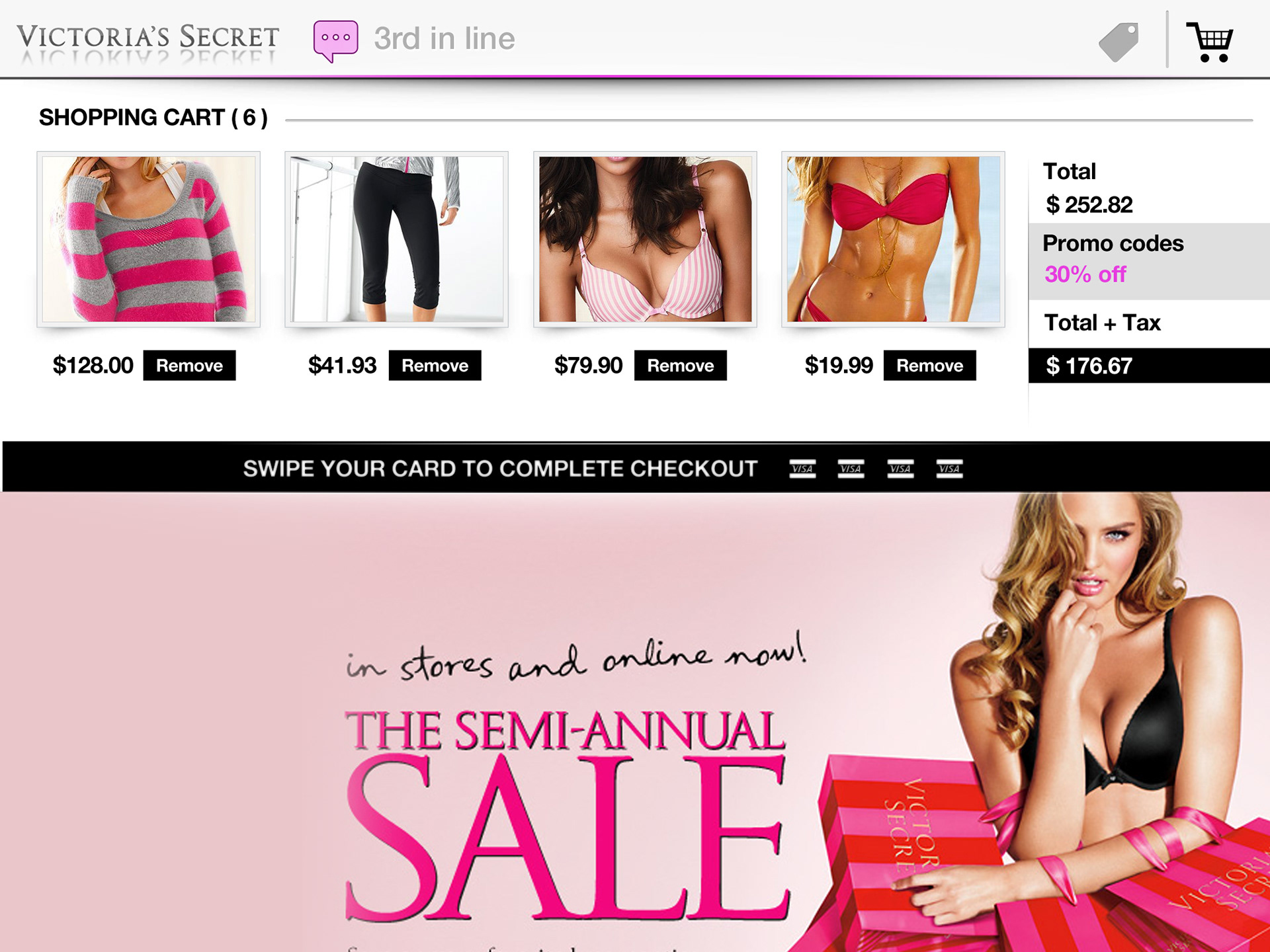Screen dimensions: 1270x952
Task: Click the Victoria's Secret logo
Action: point(148,41)
